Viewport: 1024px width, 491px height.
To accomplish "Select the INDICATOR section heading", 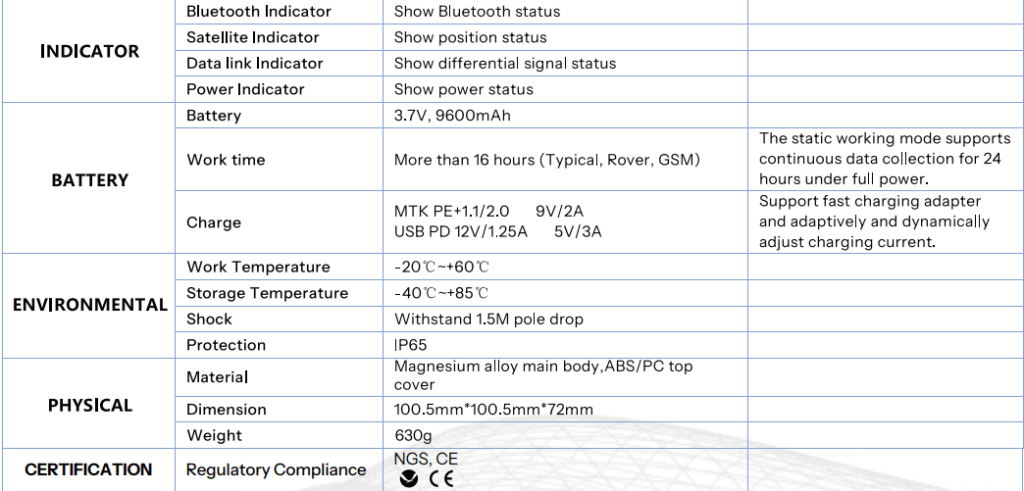I will click(89, 52).
